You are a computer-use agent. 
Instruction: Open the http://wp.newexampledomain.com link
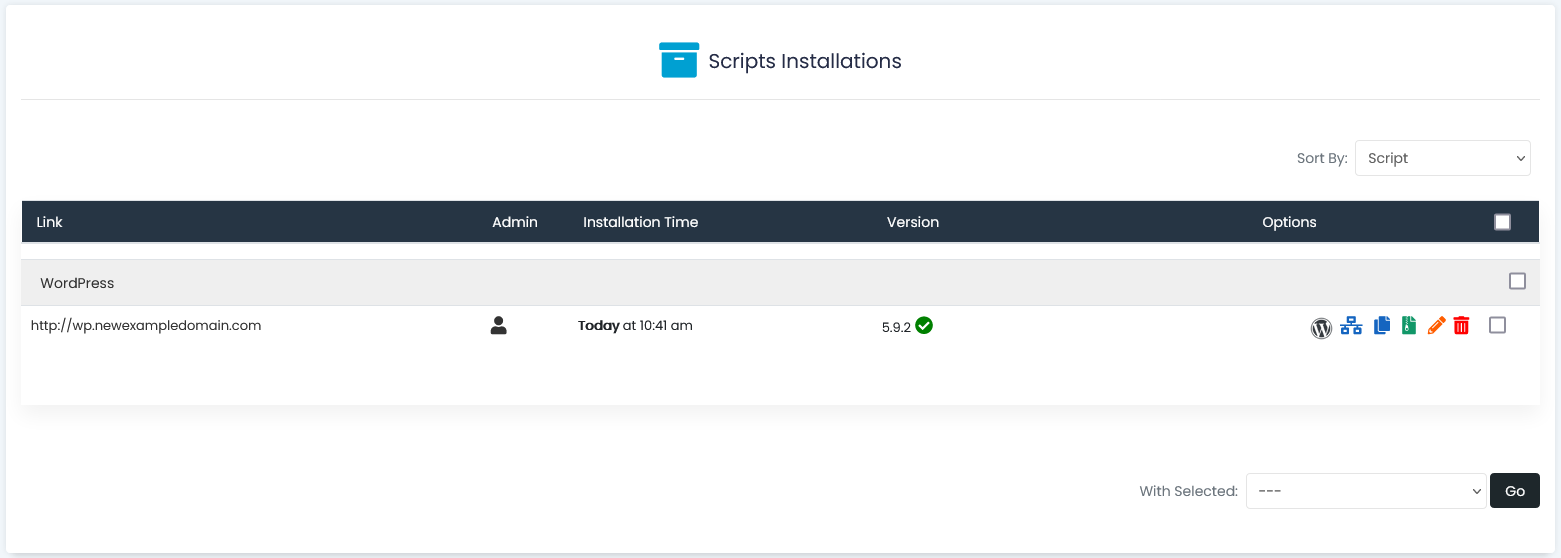pos(146,325)
